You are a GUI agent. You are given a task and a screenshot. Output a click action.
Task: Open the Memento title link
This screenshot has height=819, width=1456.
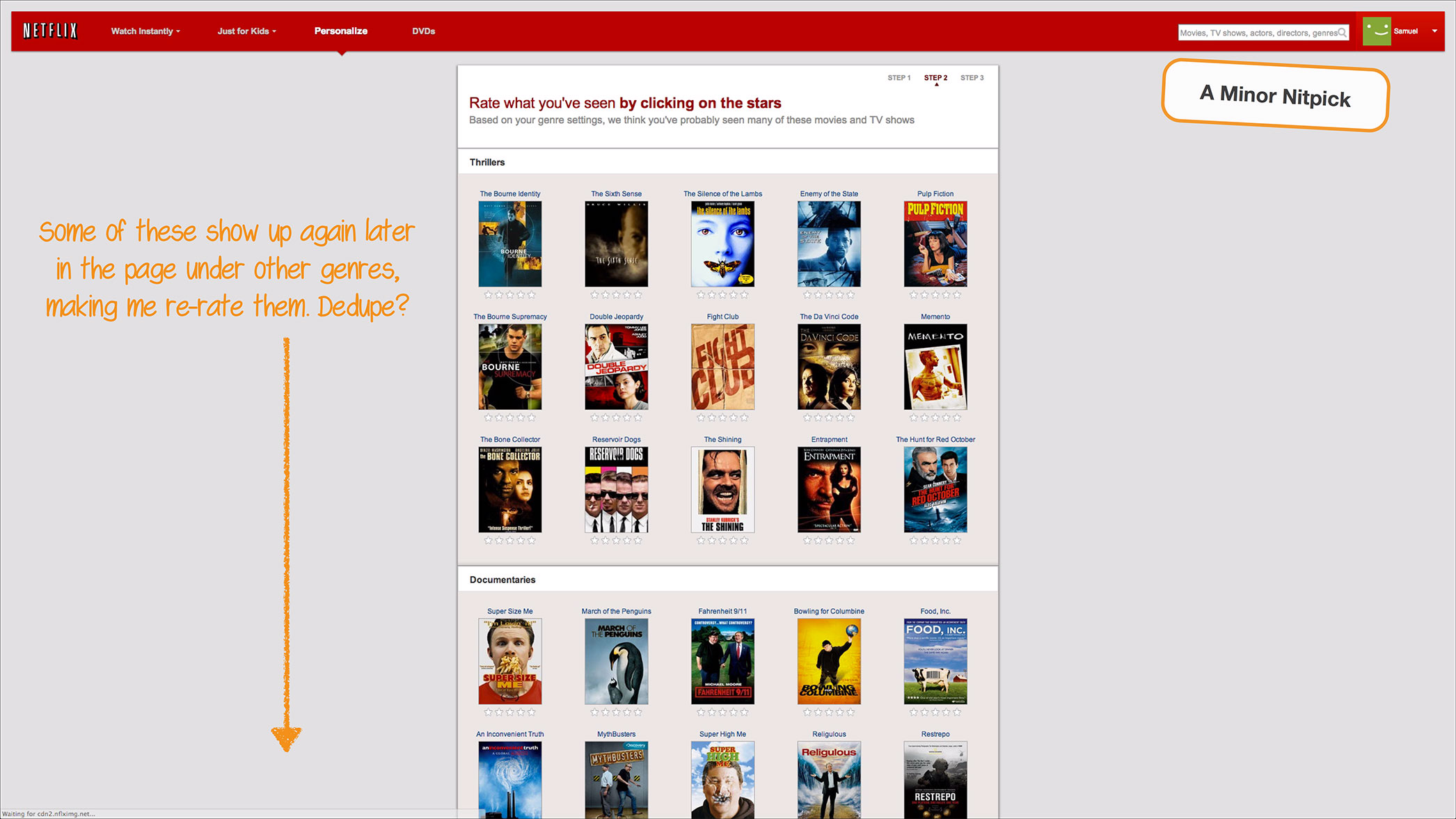point(935,317)
